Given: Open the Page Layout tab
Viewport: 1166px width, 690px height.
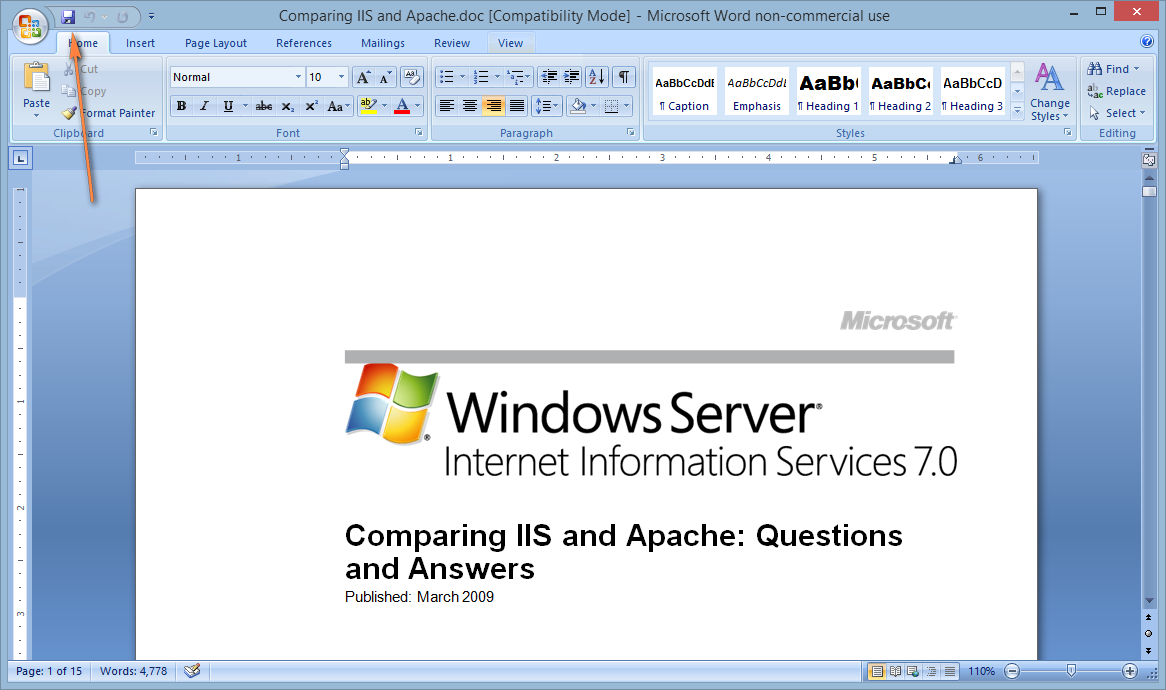Looking at the screenshot, I should coord(216,43).
